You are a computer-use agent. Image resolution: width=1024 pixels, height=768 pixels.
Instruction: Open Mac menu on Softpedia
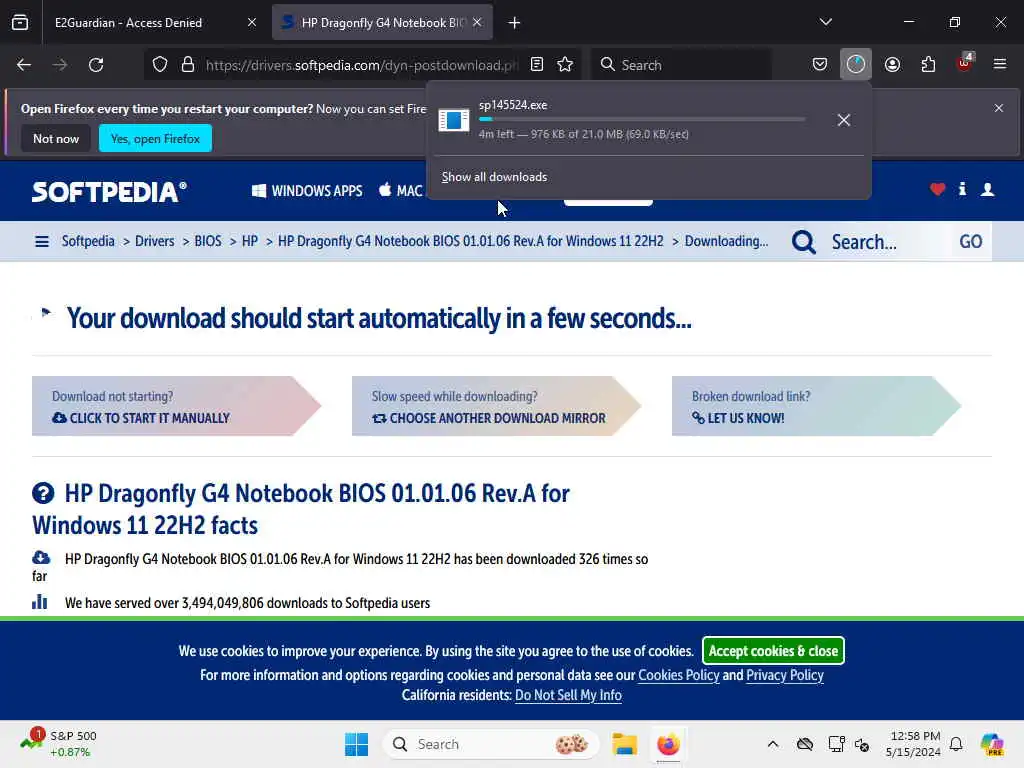(x=401, y=191)
